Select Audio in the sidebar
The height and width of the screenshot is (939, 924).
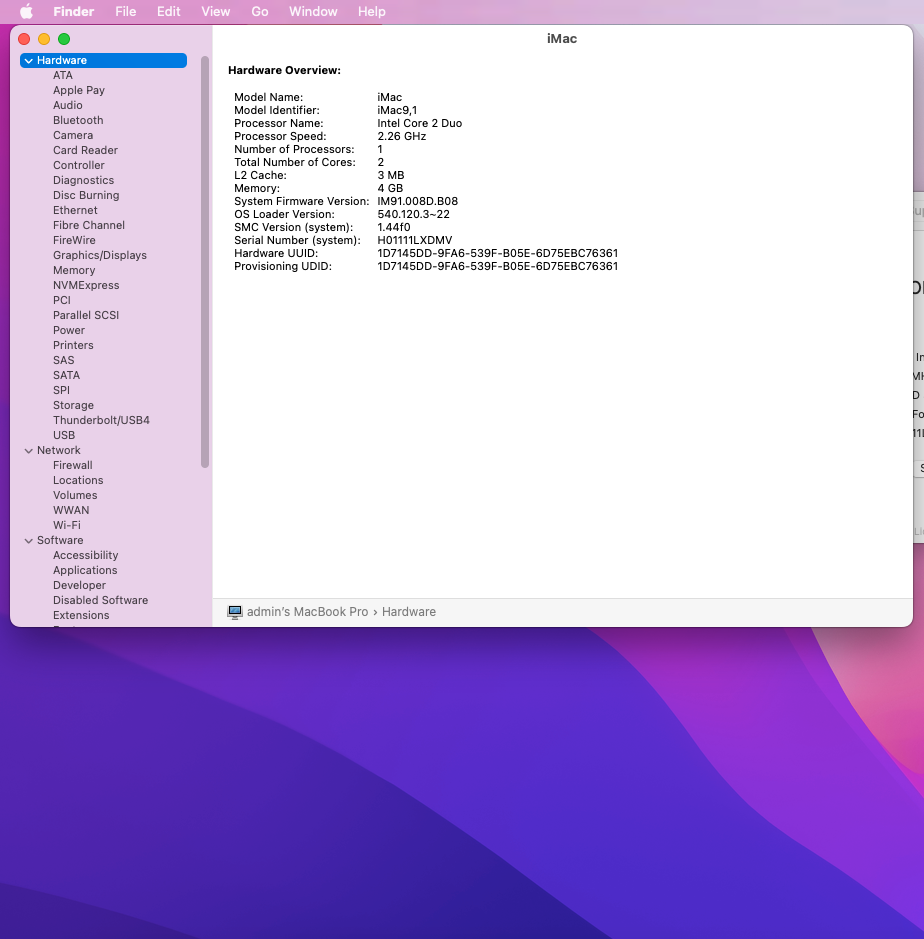click(68, 105)
